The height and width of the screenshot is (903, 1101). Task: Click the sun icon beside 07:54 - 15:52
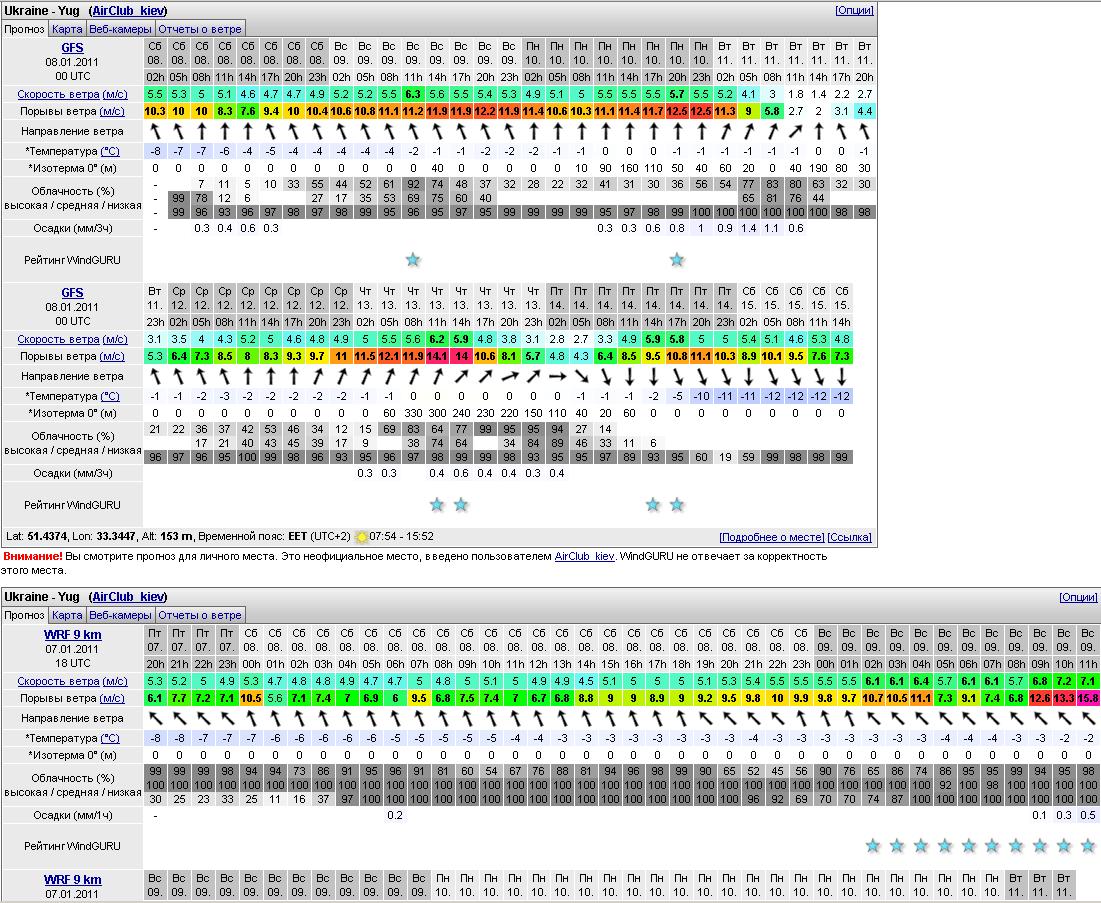point(361,536)
